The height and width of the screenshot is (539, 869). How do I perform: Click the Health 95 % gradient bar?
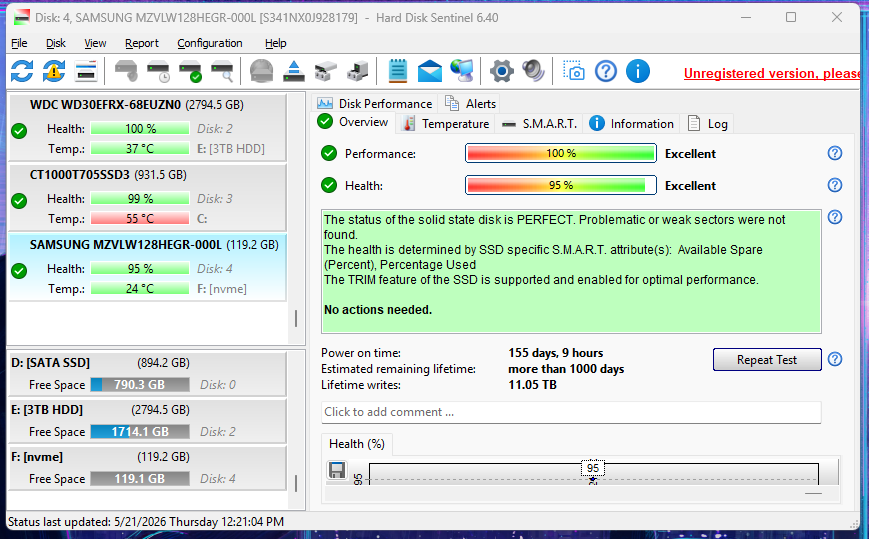(561, 185)
